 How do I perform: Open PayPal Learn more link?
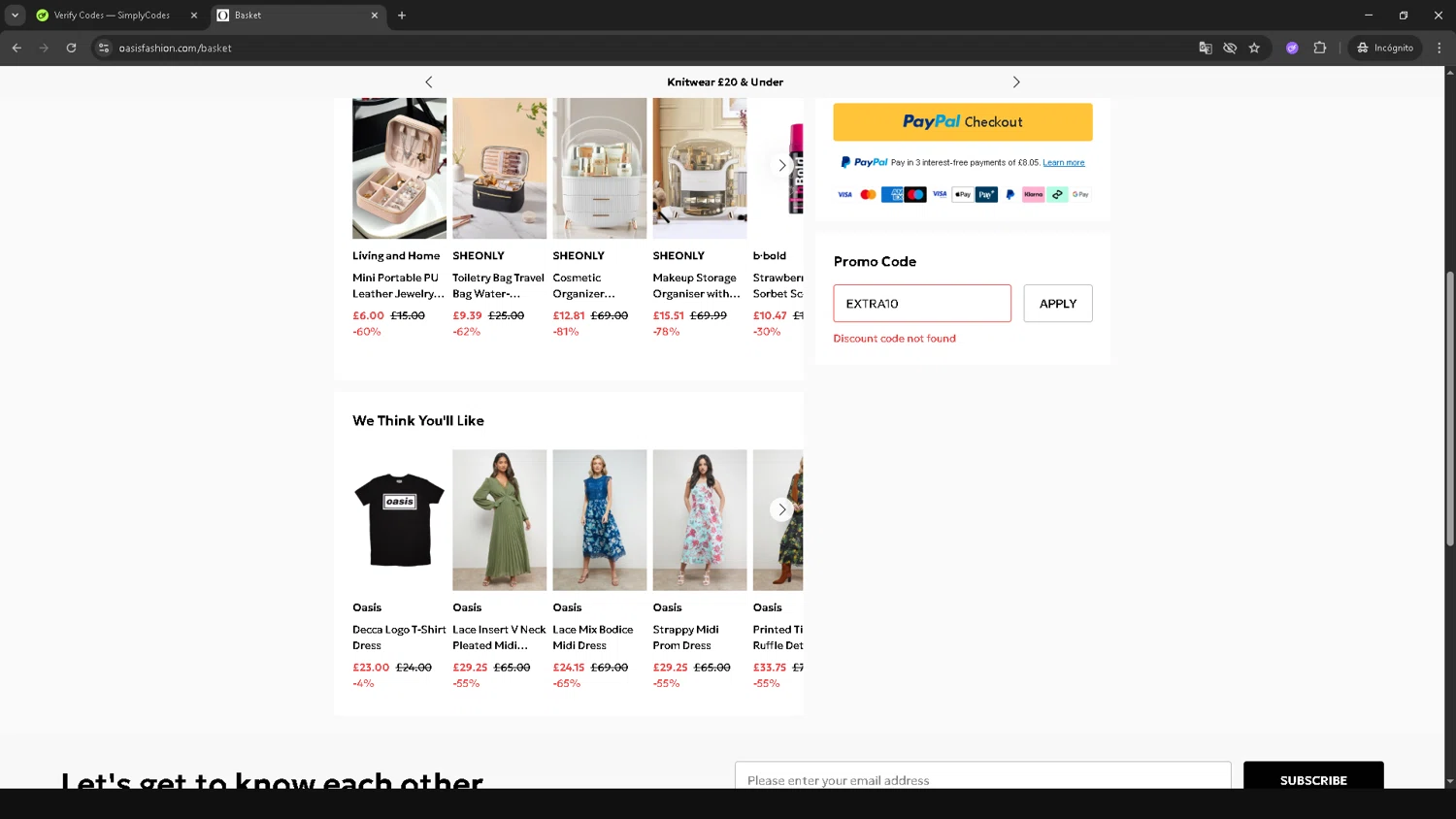(x=1064, y=163)
